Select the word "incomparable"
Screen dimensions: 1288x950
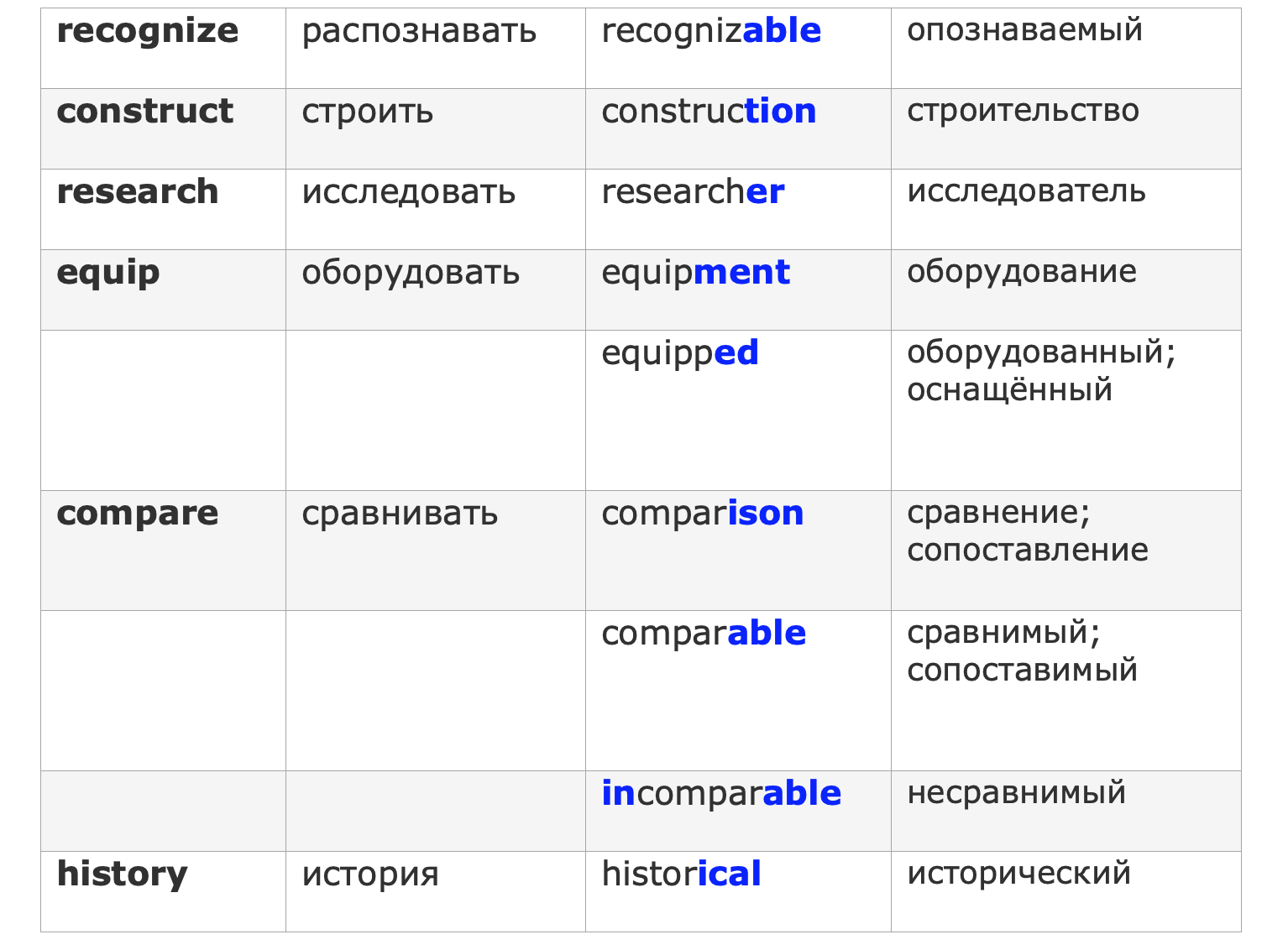pyautogui.click(x=721, y=794)
